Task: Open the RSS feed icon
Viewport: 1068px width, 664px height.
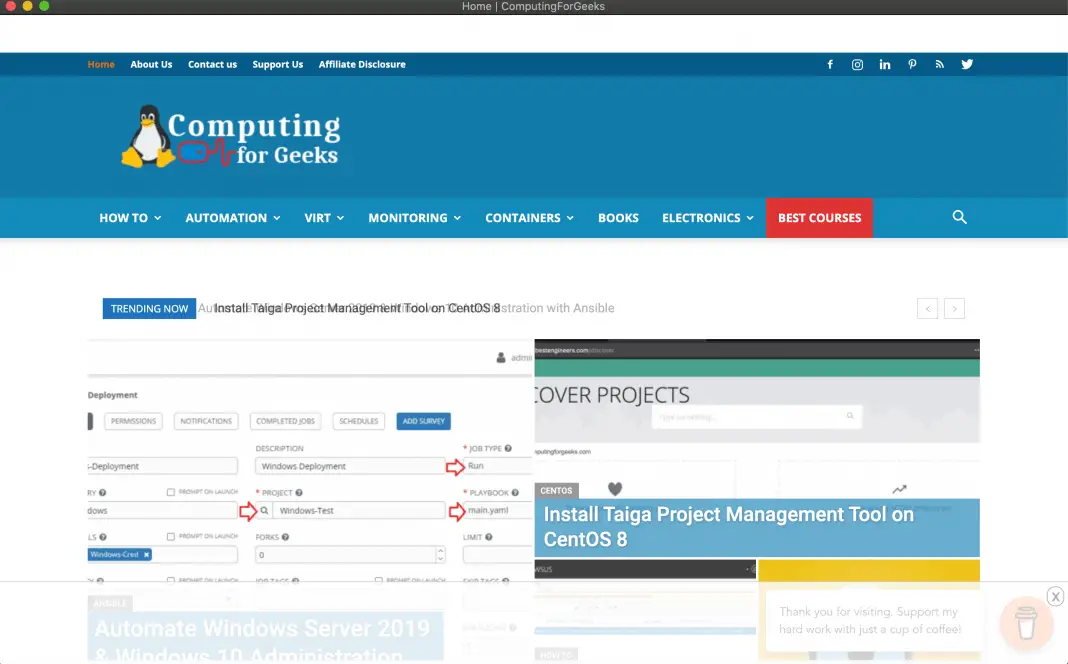Action: pos(939,64)
